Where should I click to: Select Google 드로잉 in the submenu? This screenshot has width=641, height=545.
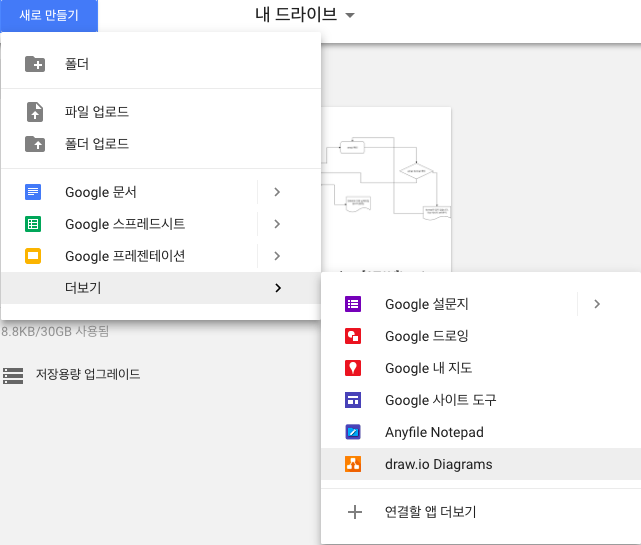(x=481, y=336)
